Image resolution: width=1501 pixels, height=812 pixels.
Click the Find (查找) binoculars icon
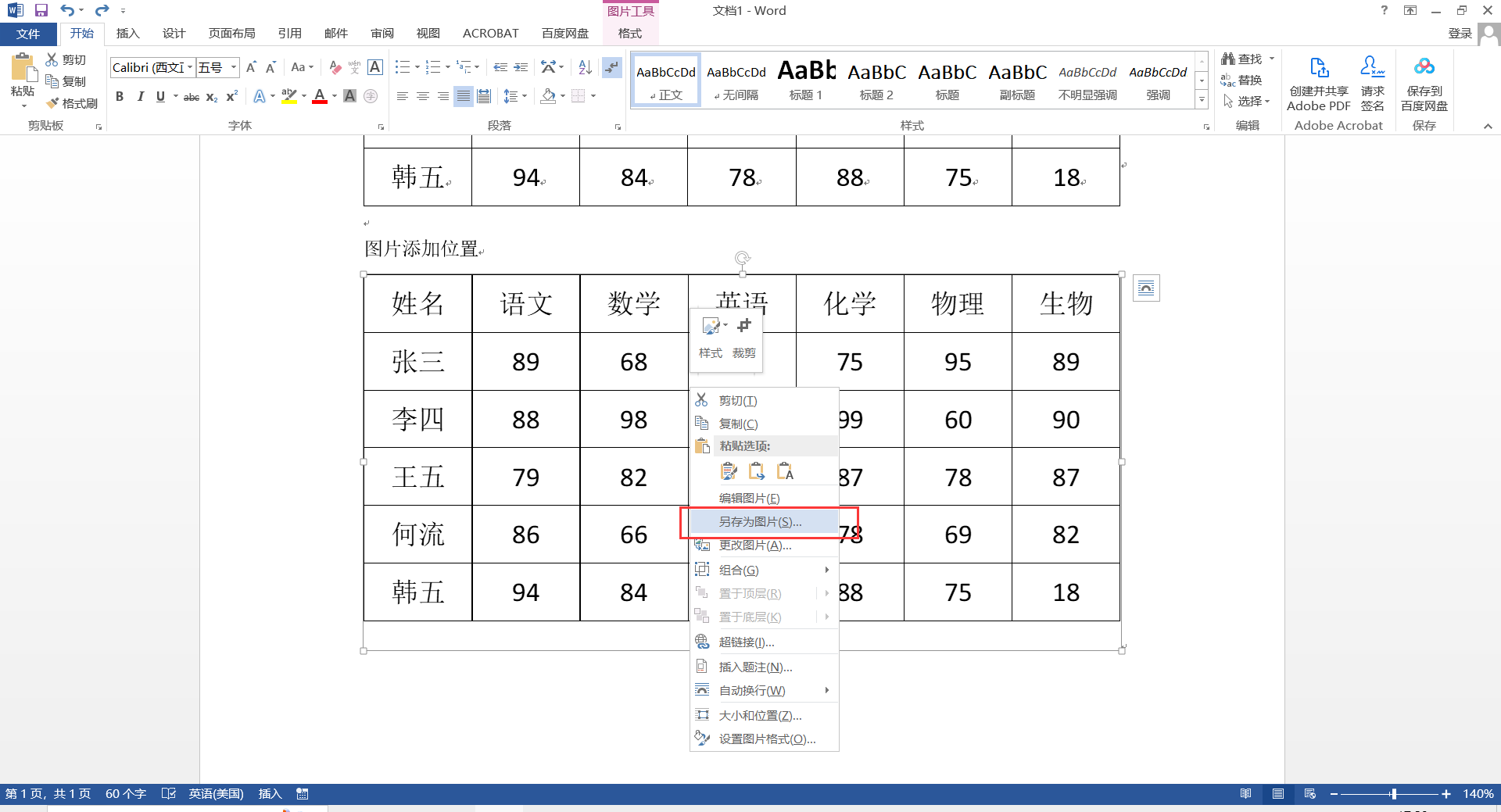point(1228,59)
